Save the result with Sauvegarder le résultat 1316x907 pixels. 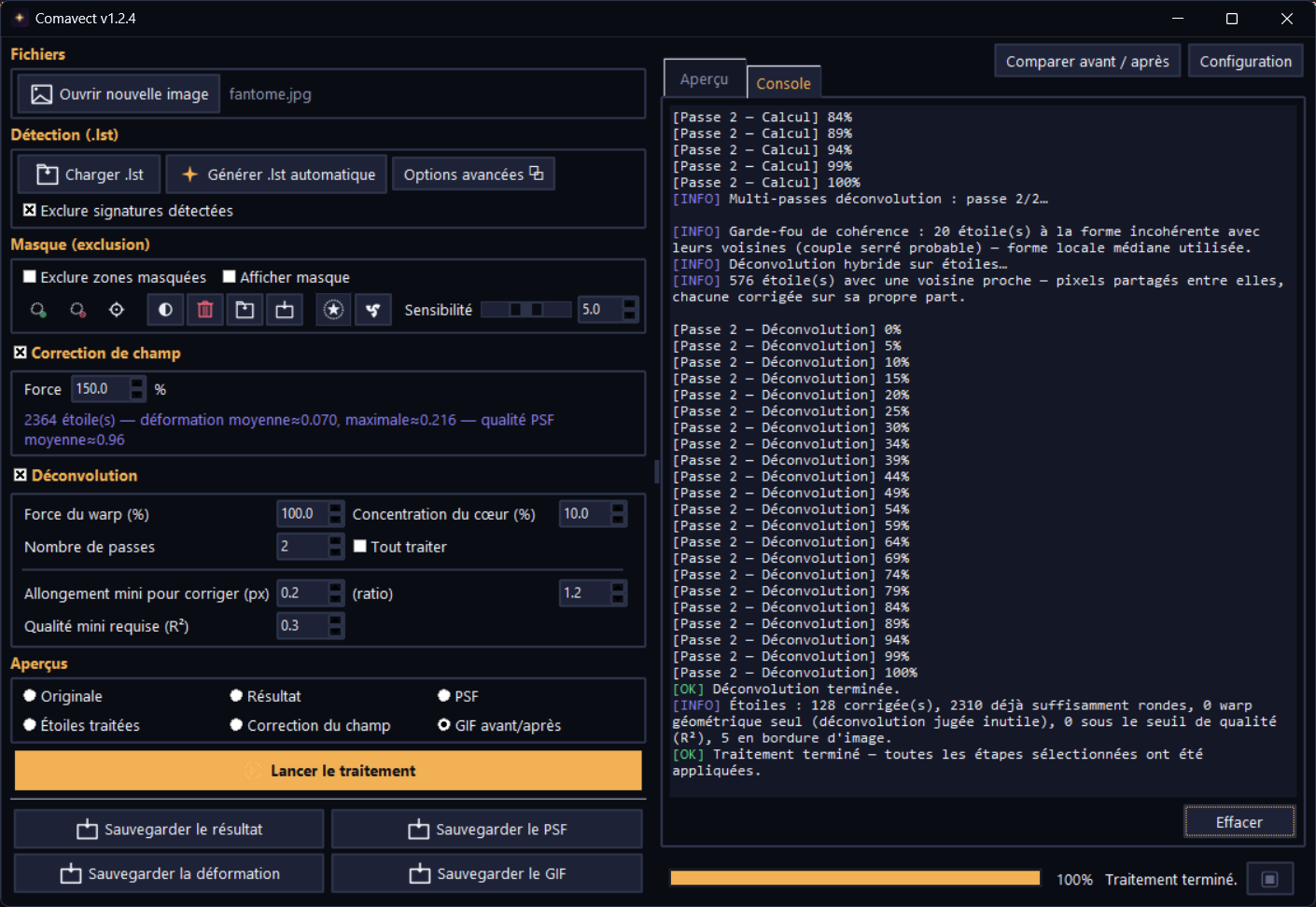coord(169,830)
